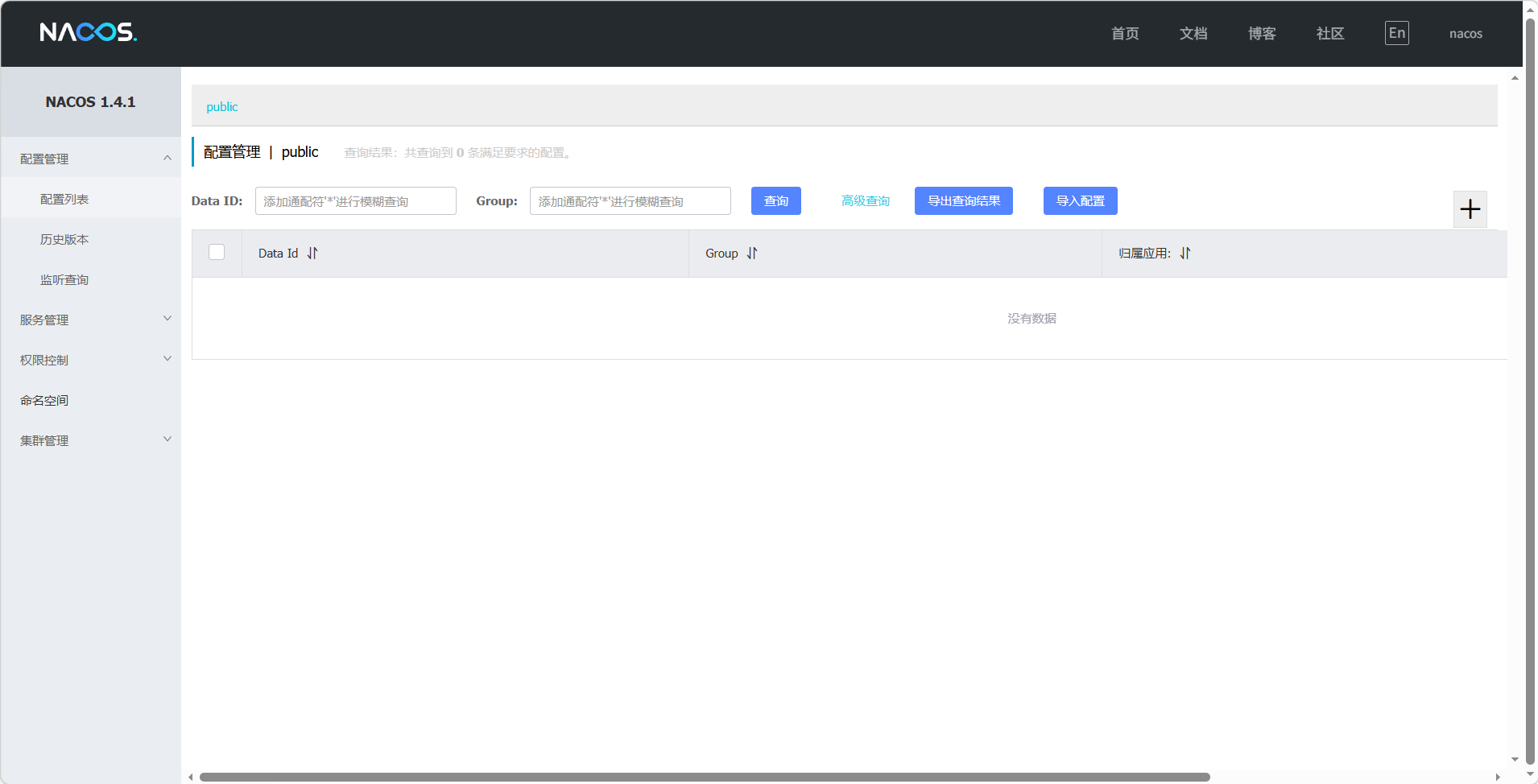The image size is (1538, 784).
Task: Select the public namespace tab
Action: point(222,107)
